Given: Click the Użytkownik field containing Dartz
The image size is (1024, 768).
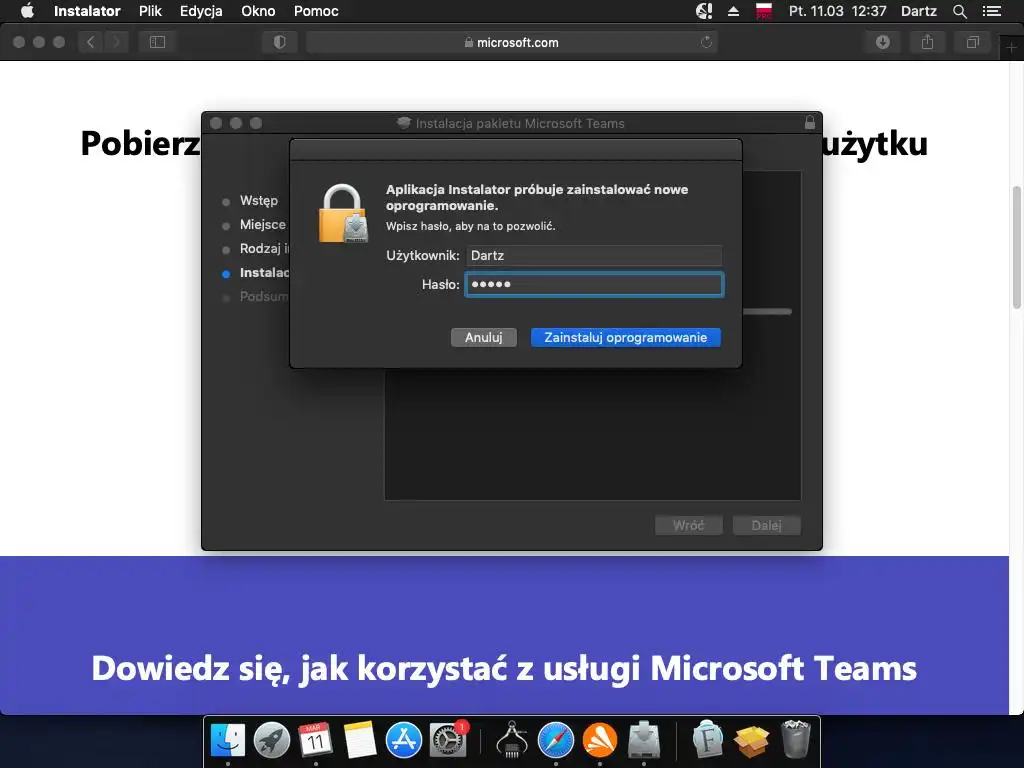Looking at the screenshot, I should point(594,255).
